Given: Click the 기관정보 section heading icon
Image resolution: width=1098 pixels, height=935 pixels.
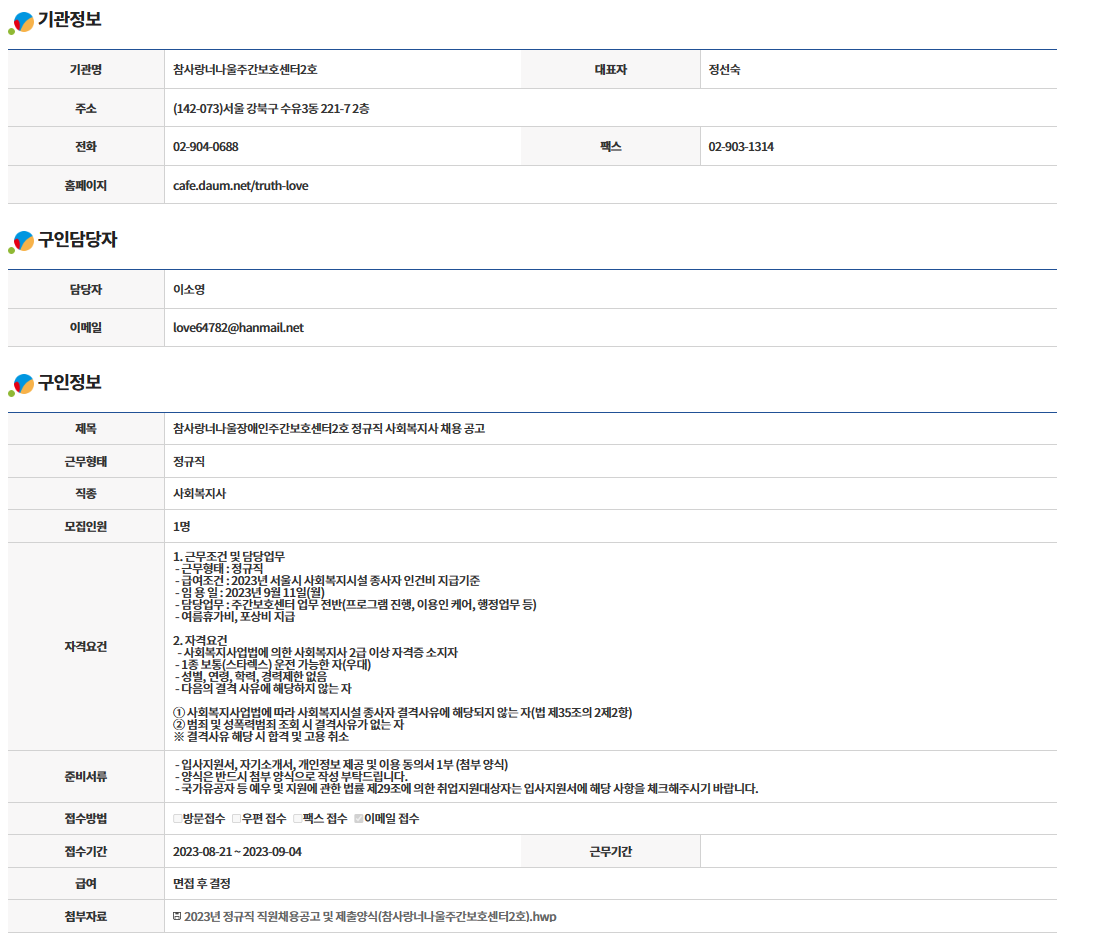Looking at the screenshot, I should 21,21.
